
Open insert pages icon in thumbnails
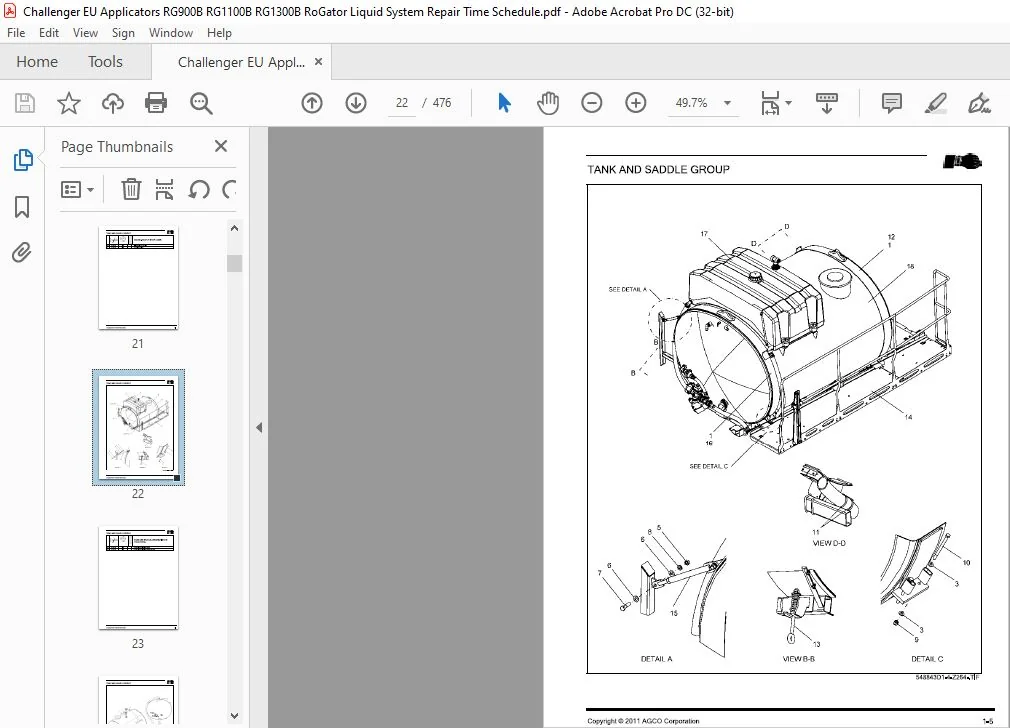[164, 189]
